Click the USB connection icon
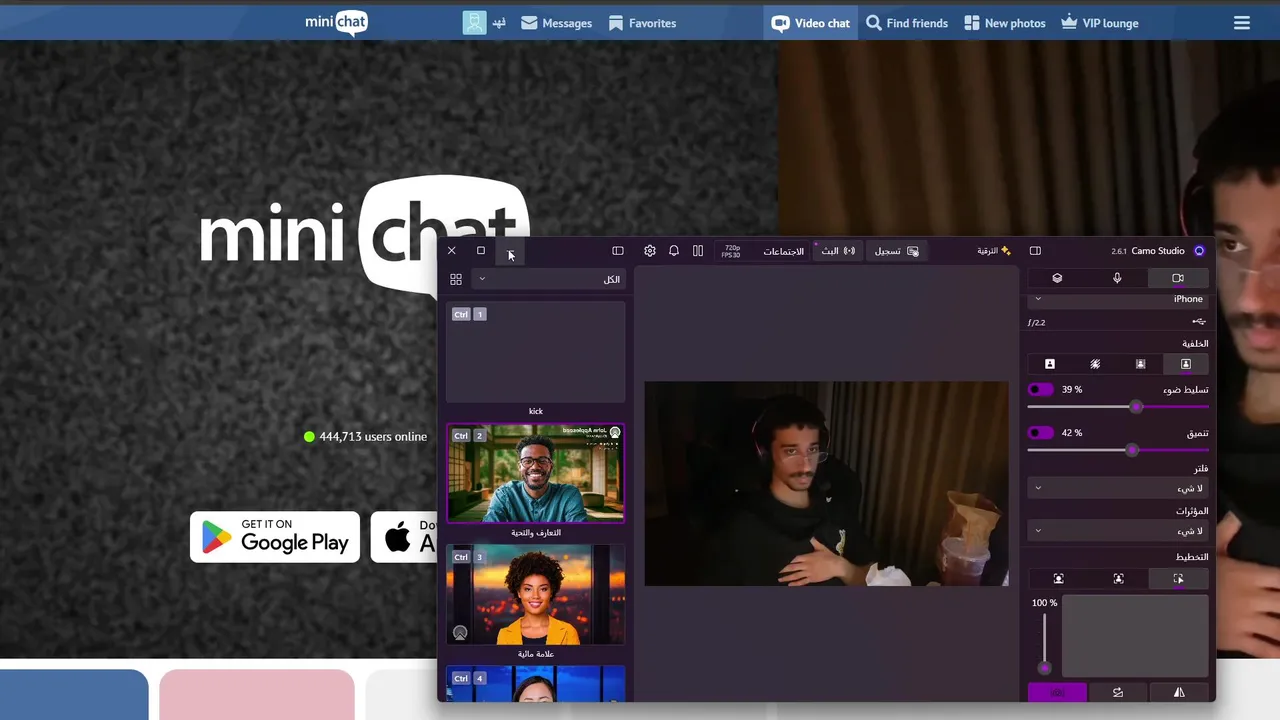Screen dimensions: 1280x720 pos(1199,321)
